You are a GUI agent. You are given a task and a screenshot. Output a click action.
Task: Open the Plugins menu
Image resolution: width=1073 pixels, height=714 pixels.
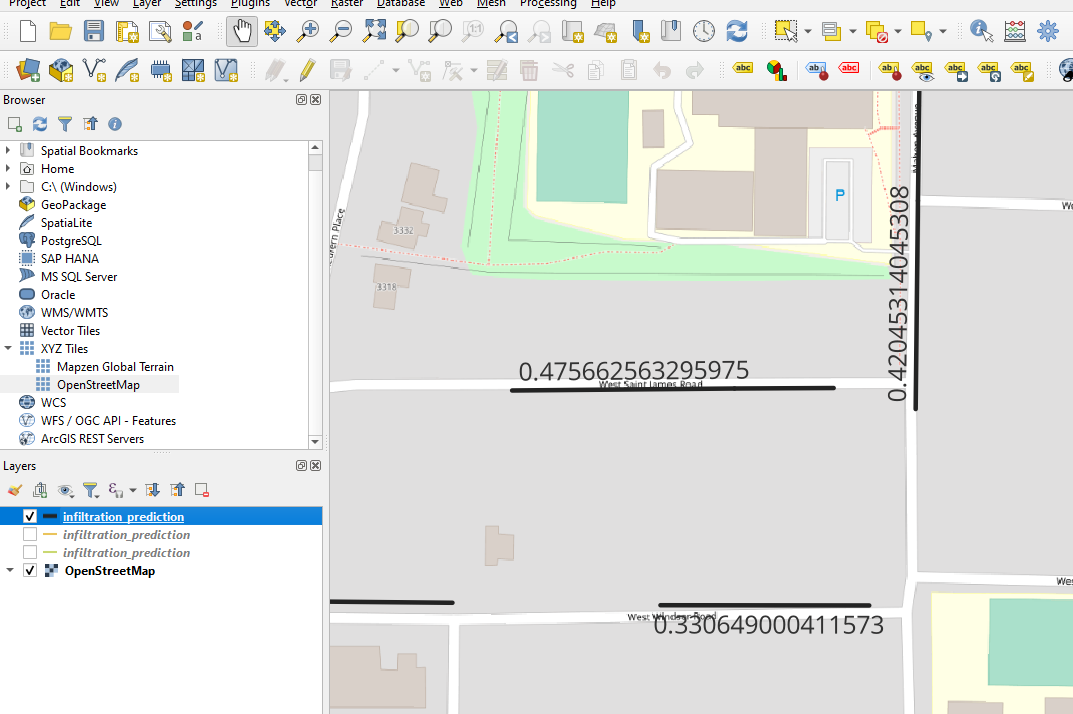click(250, 3)
